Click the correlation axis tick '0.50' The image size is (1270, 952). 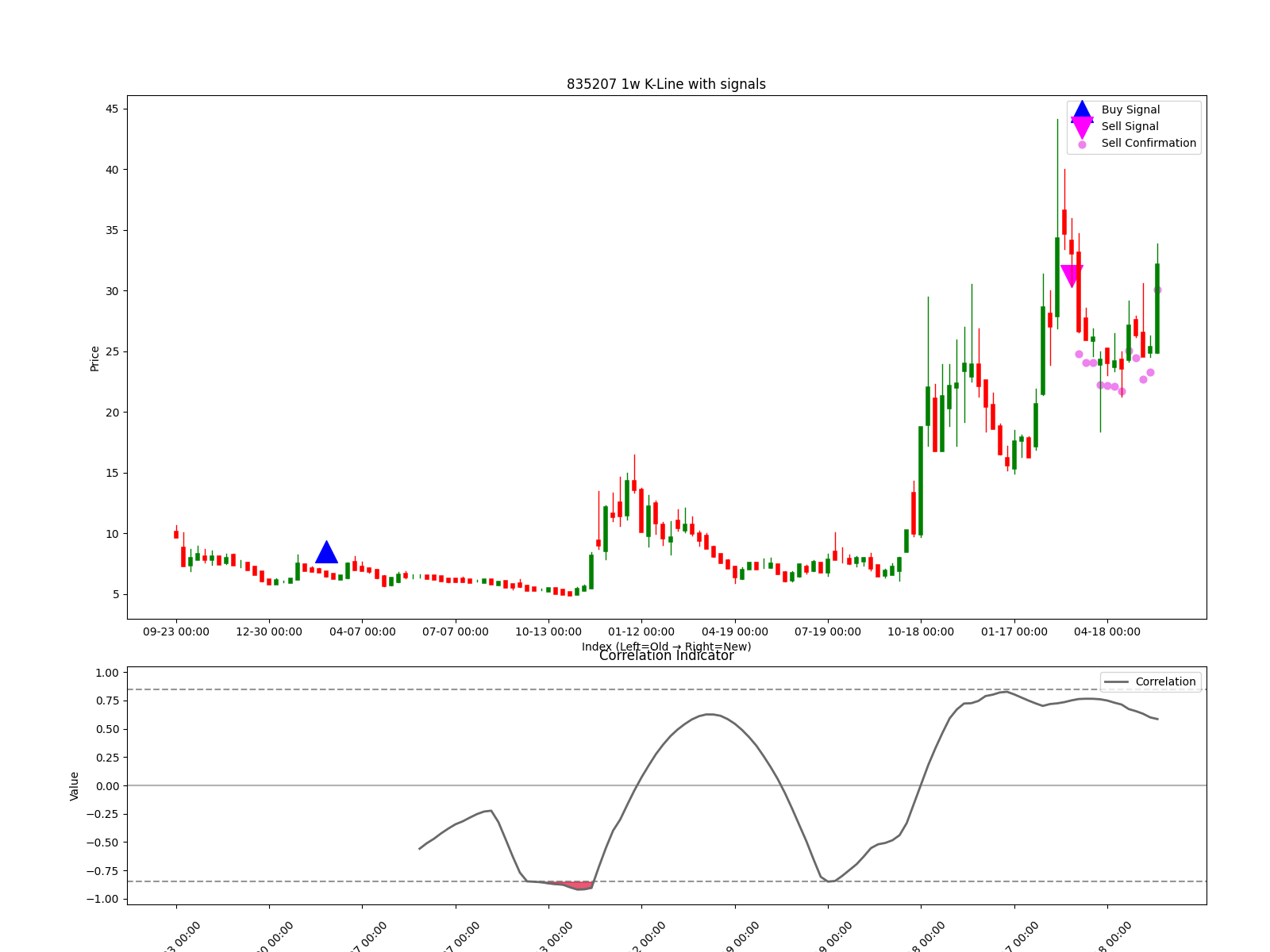pos(107,729)
